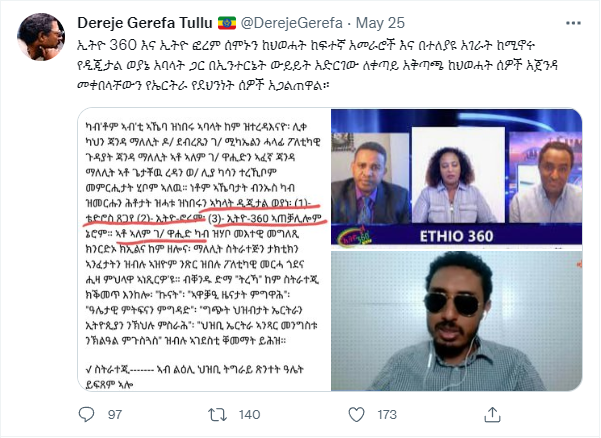Viewport: 601px width, 438px height.
Task: Open the three-dot more options menu
Action: pos(573,23)
